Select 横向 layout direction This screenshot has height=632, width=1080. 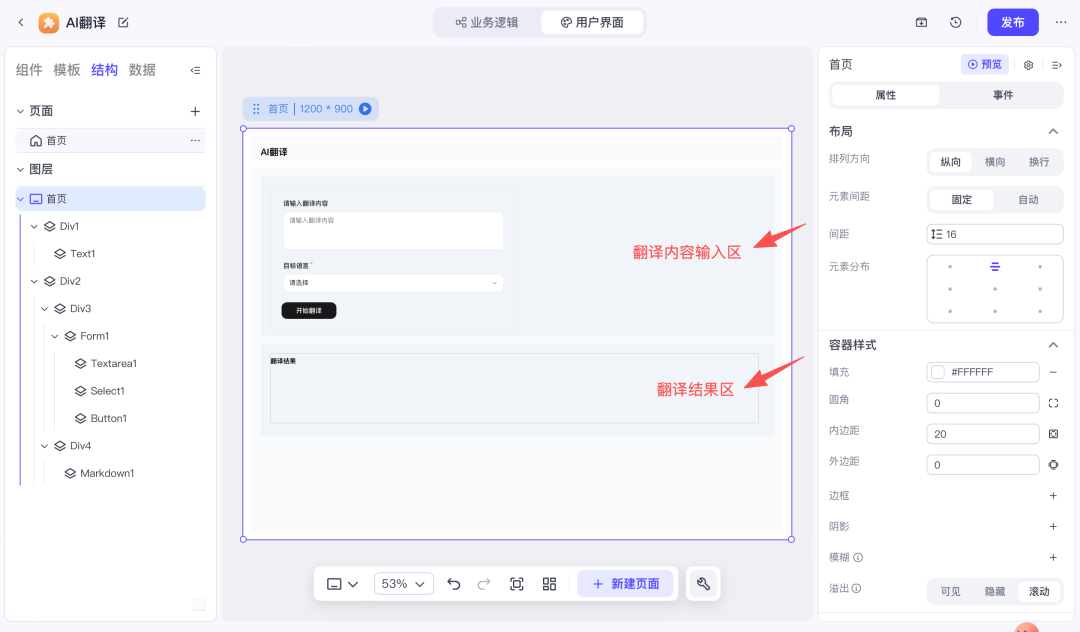pos(995,162)
